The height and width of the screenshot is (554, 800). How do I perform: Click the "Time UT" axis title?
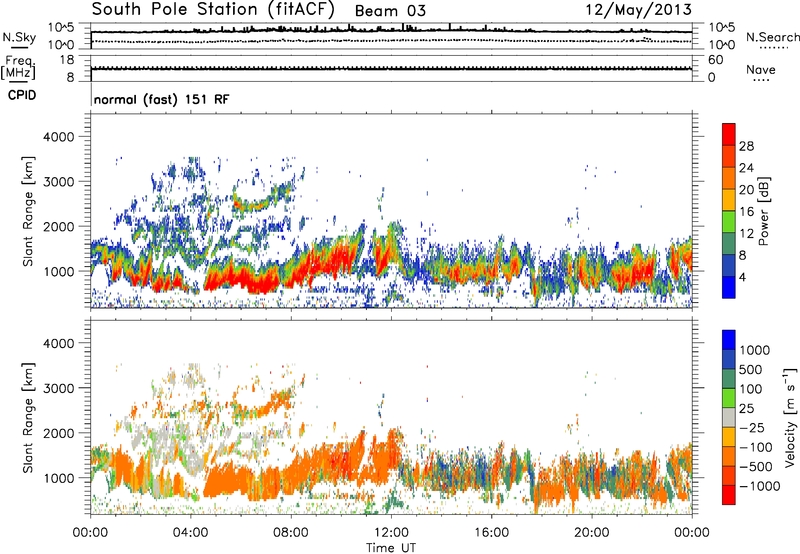coord(391,548)
